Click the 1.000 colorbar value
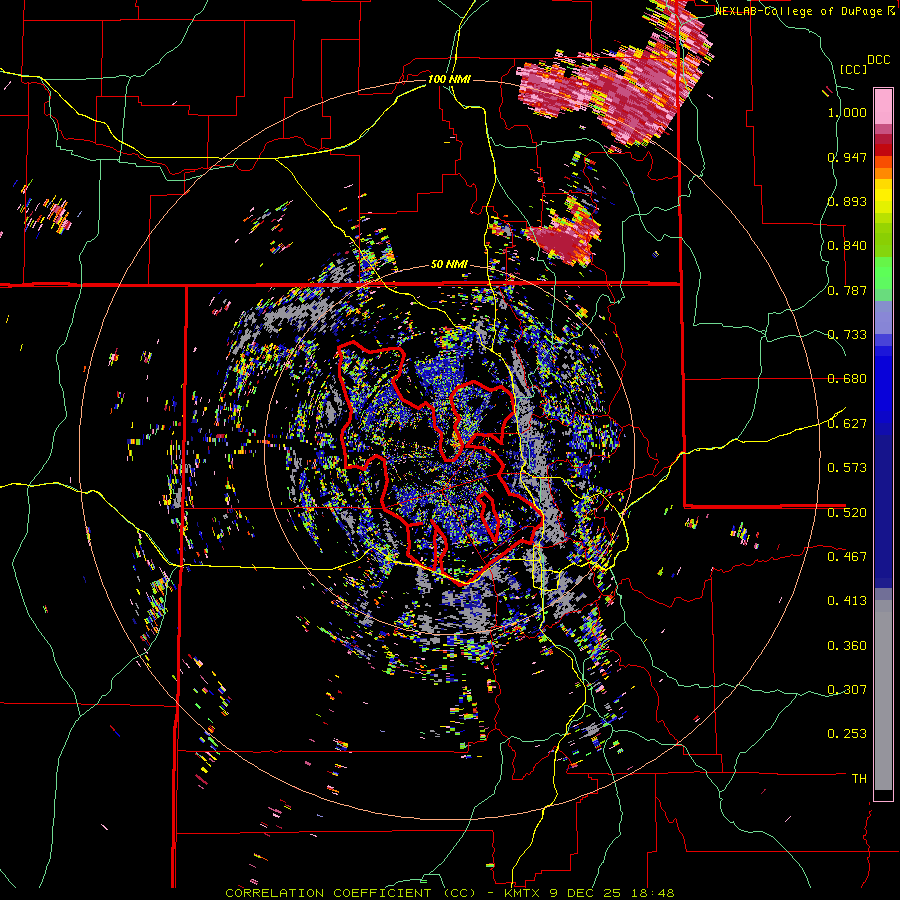Screen dimensions: 900x900 (x=847, y=112)
